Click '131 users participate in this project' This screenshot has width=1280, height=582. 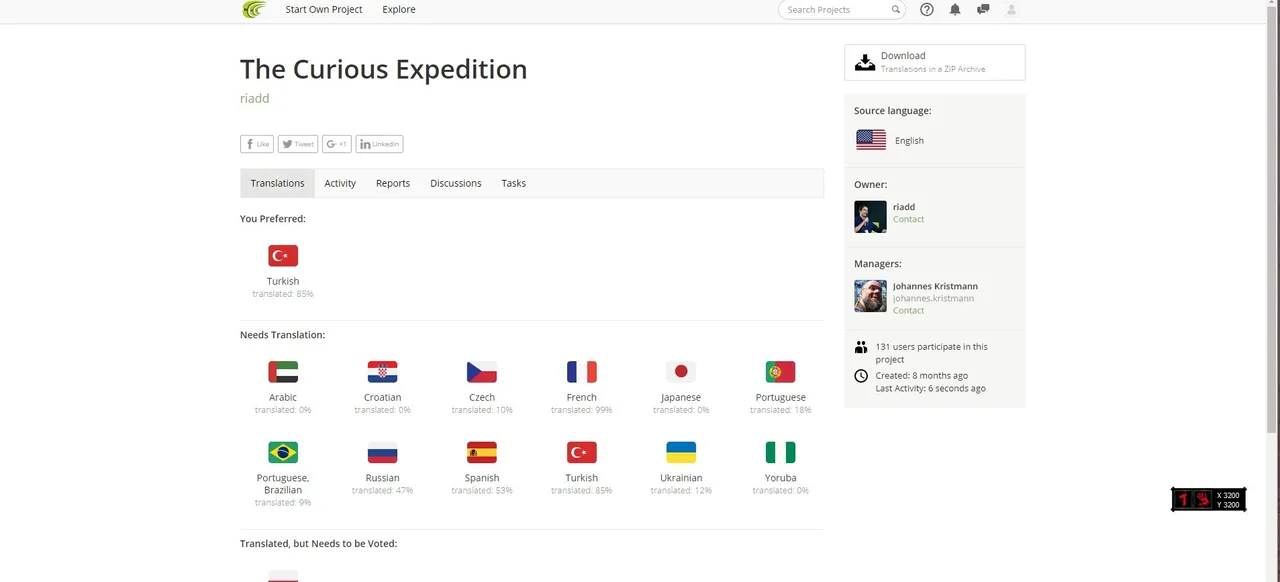point(932,353)
